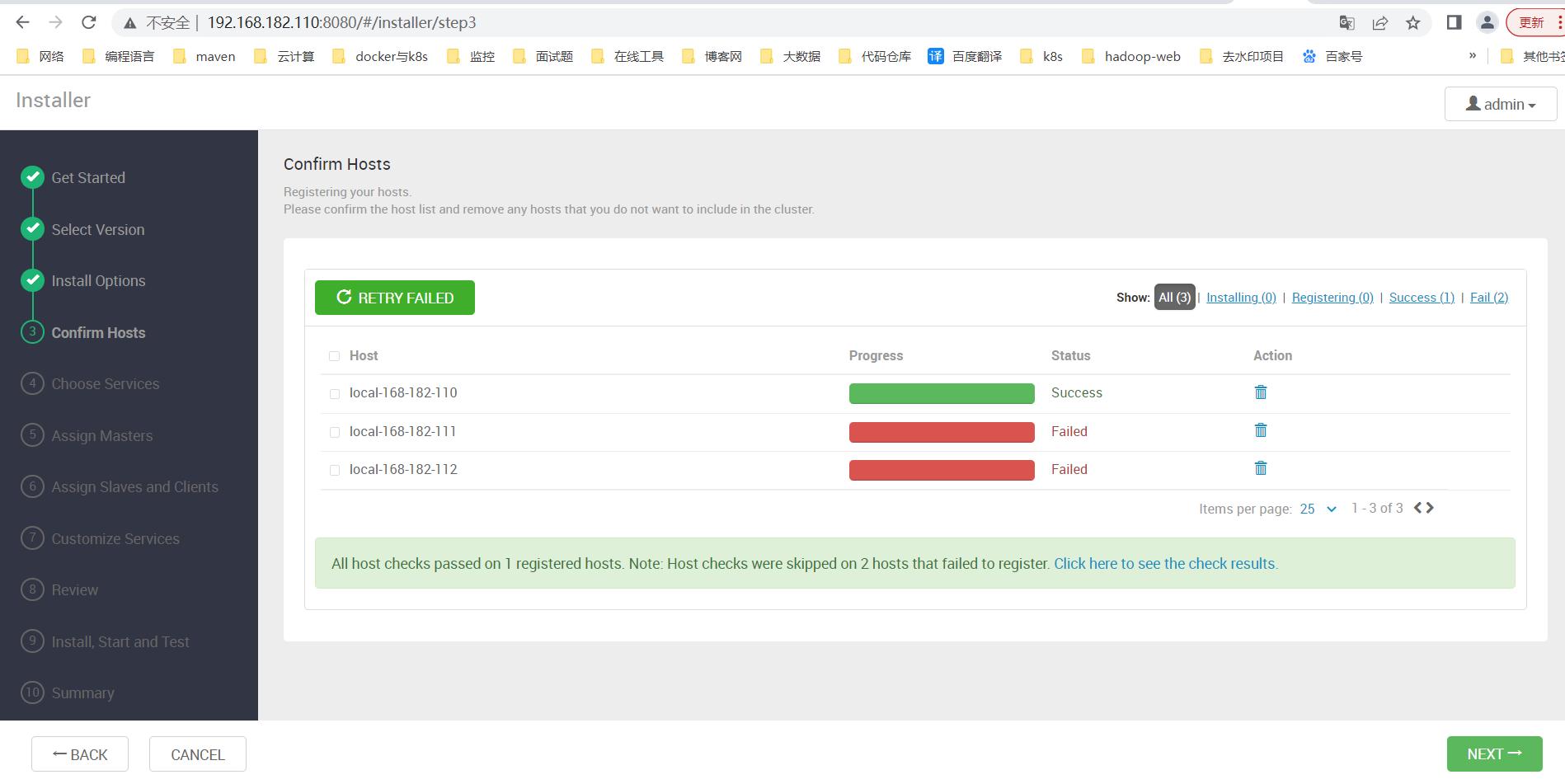Remove host local-168-182-111 using trash icon

[1260, 430]
